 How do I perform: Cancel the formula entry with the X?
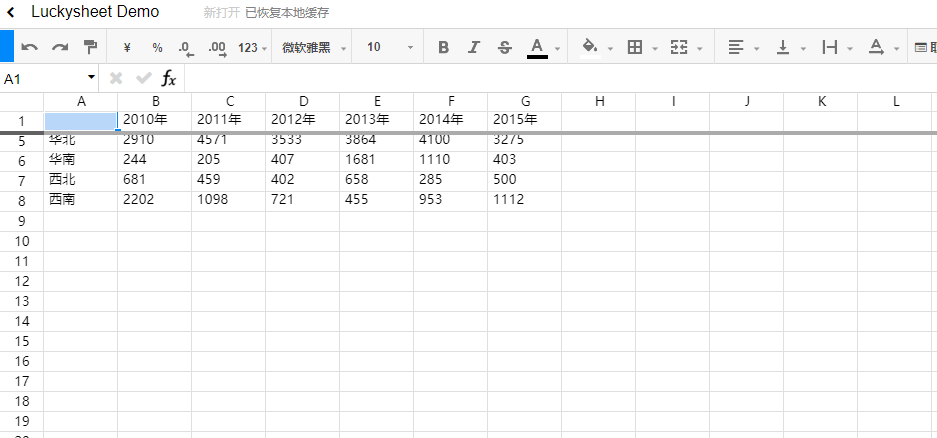click(116, 78)
